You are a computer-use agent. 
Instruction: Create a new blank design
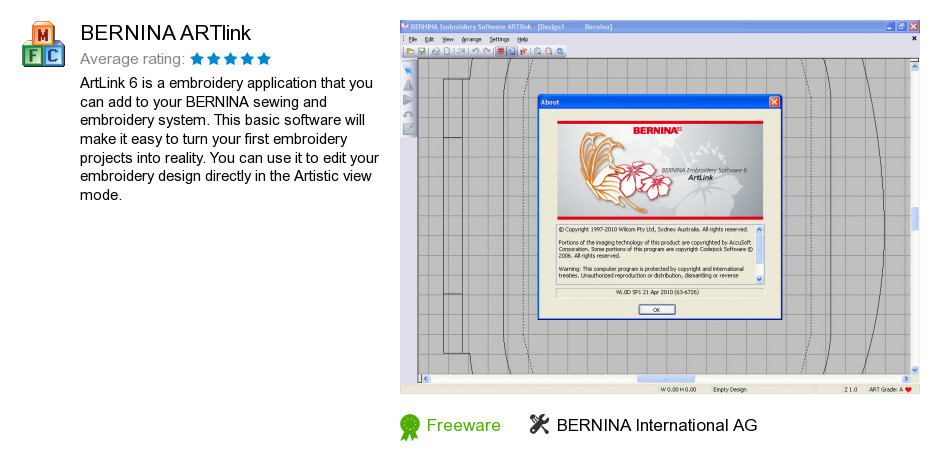click(447, 51)
